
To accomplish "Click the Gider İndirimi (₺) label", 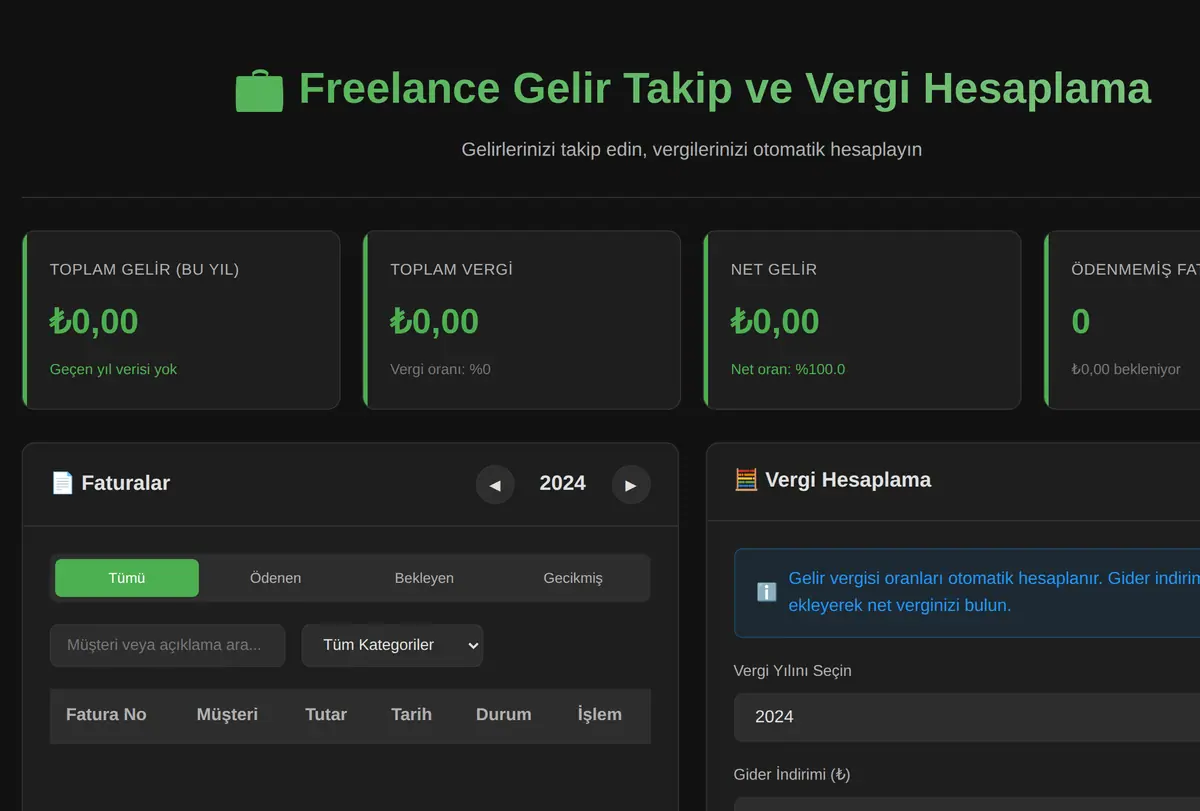I will click(x=792, y=774).
